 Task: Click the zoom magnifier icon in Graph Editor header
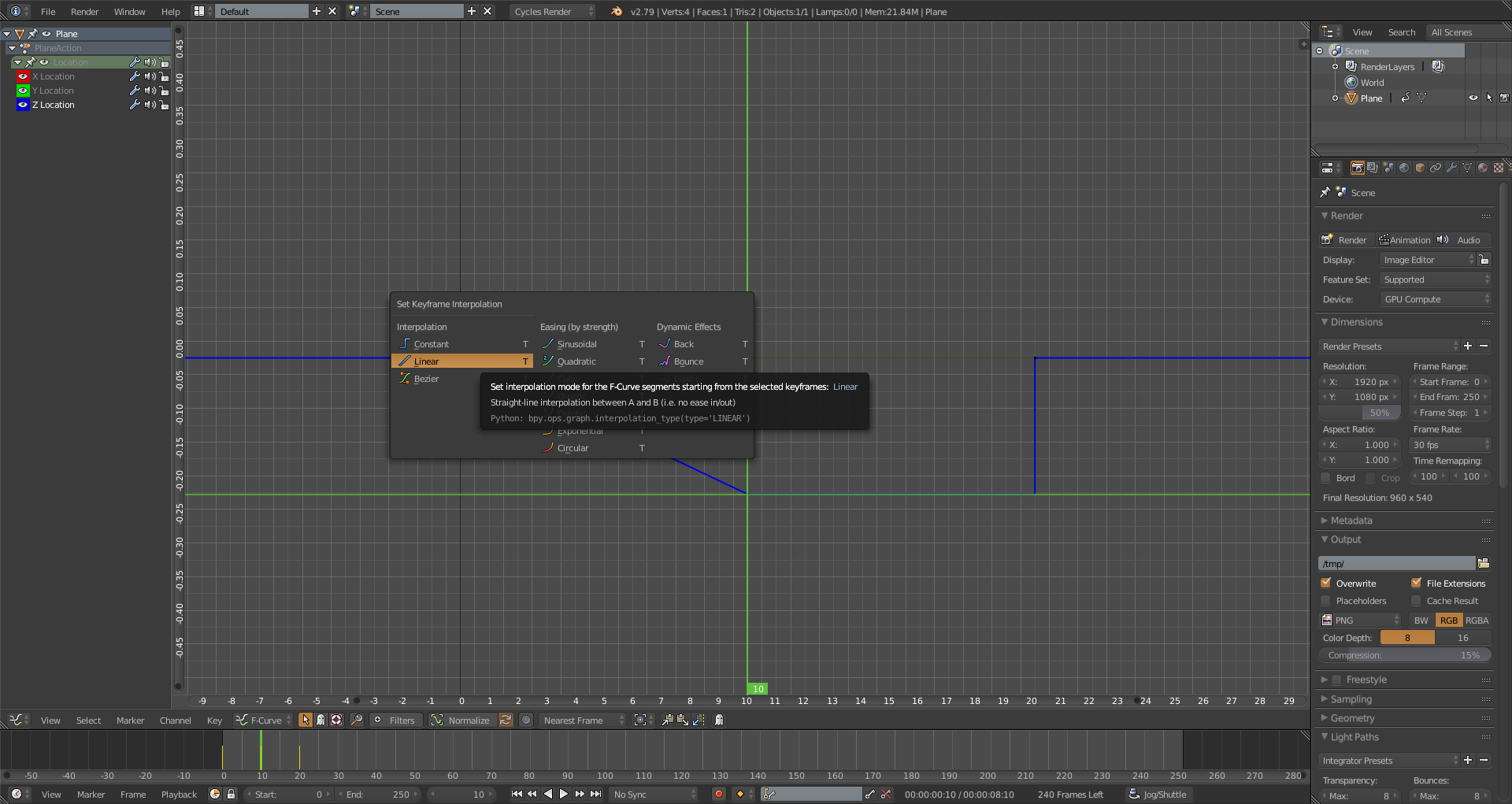[x=356, y=720]
